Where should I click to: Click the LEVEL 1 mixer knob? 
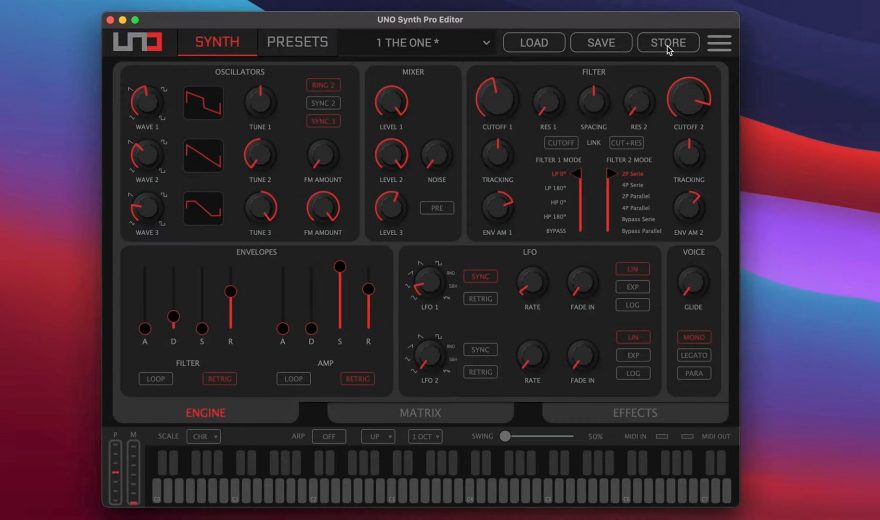point(391,102)
